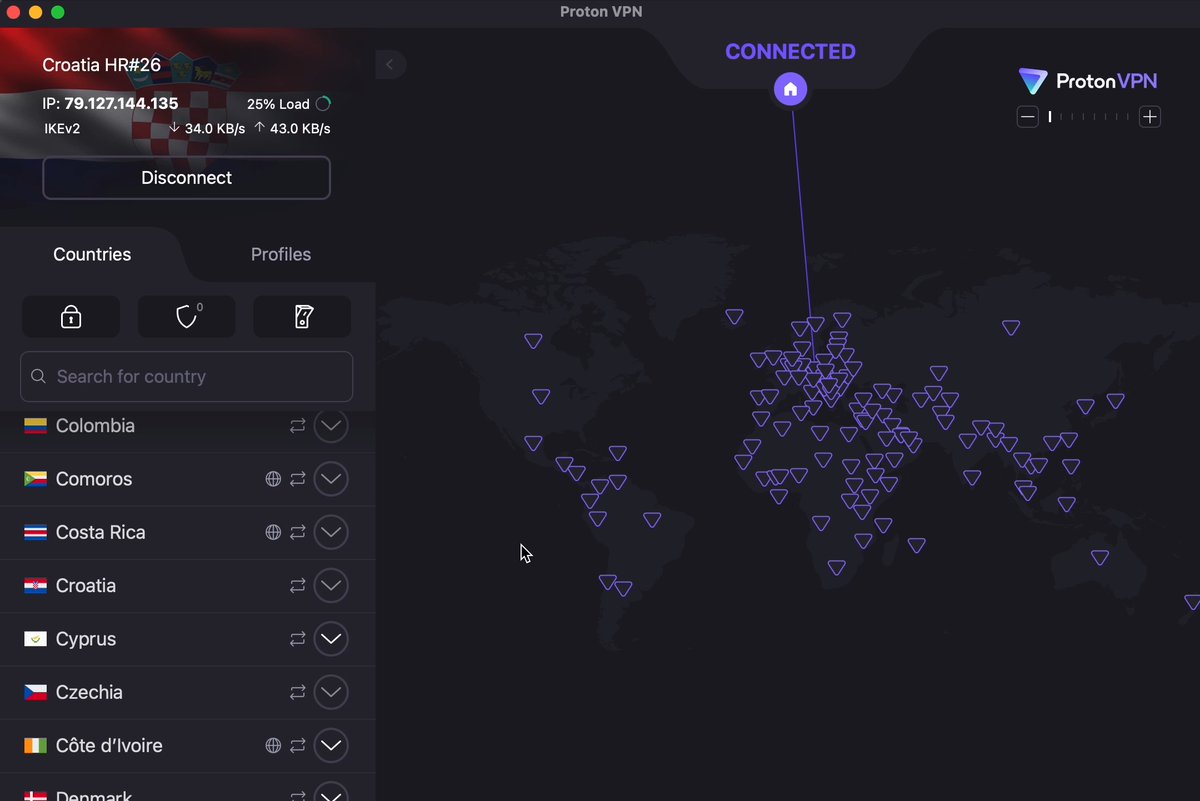Click the Costa Rica flag icon

tap(36, 532)
